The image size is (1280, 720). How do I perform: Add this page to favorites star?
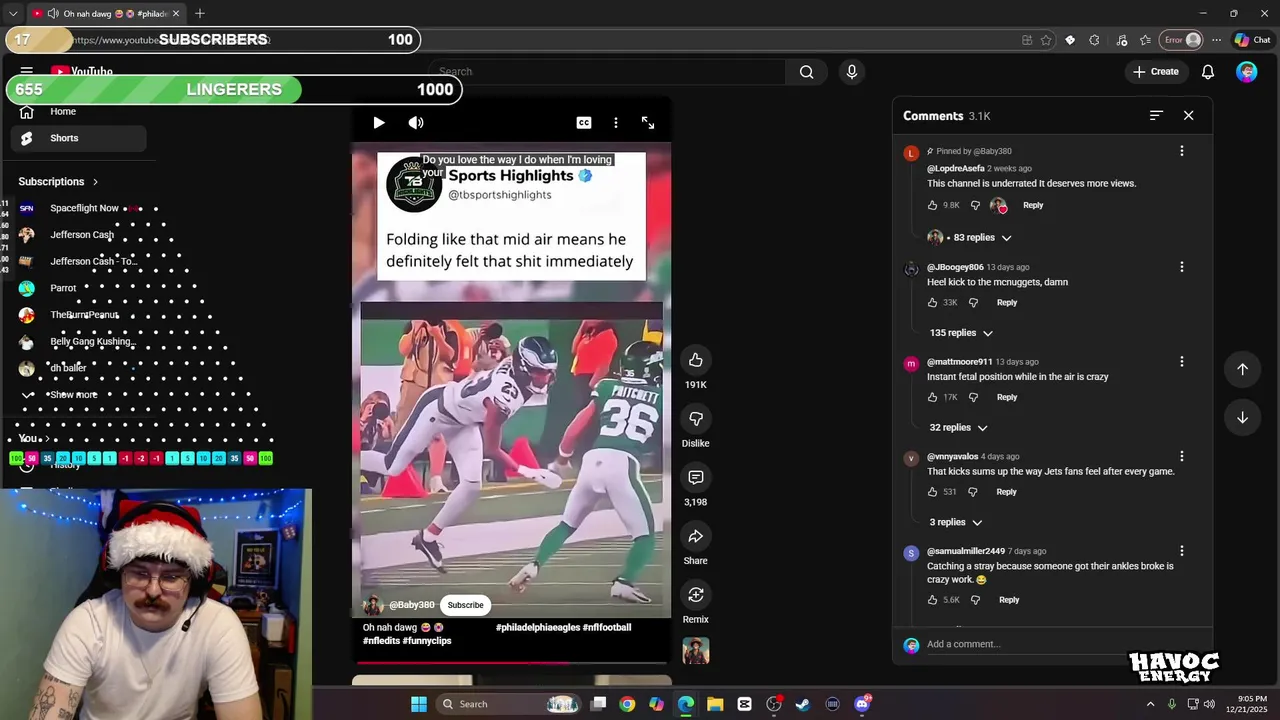pos(1046,40)
